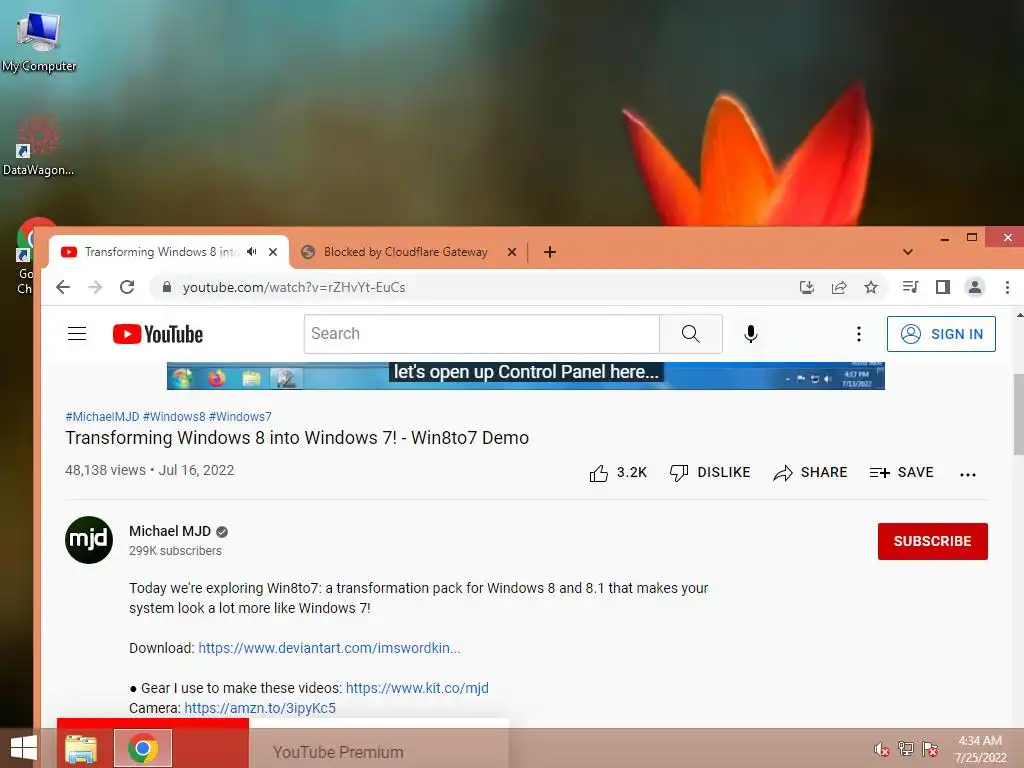This screenshot has width=1024, height=768.
Task: Click the search magnifier button
Action: 690,334
